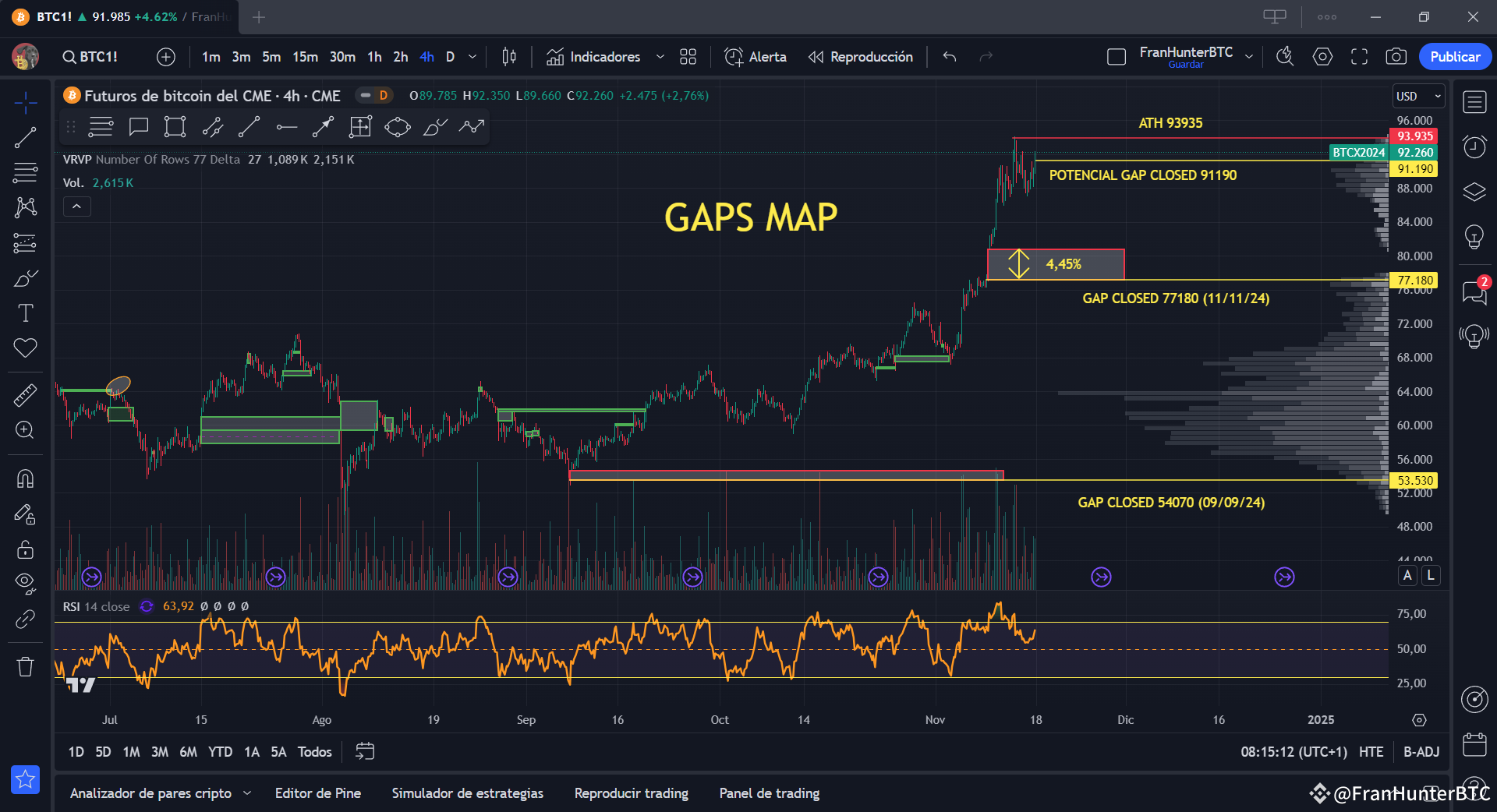Add symbol to compare with plus icon
Image resolution: width=1497 pixels, height=812 pixels.
166,57
